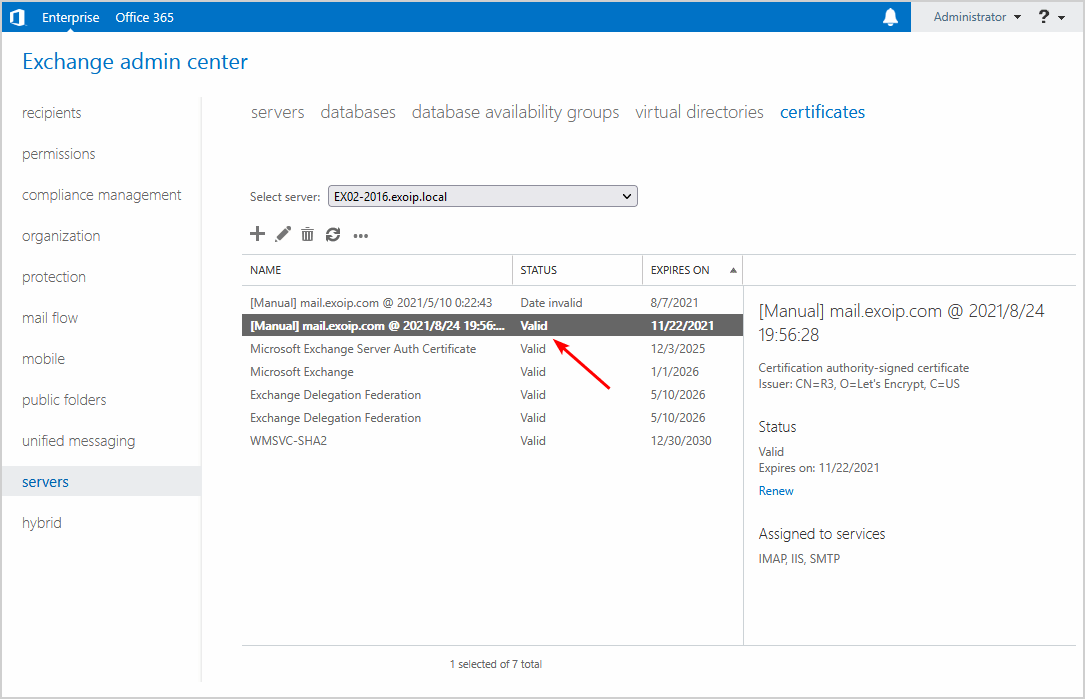1085x699 pixels.
Task: Open mobile section
Action: pos(44,358)
